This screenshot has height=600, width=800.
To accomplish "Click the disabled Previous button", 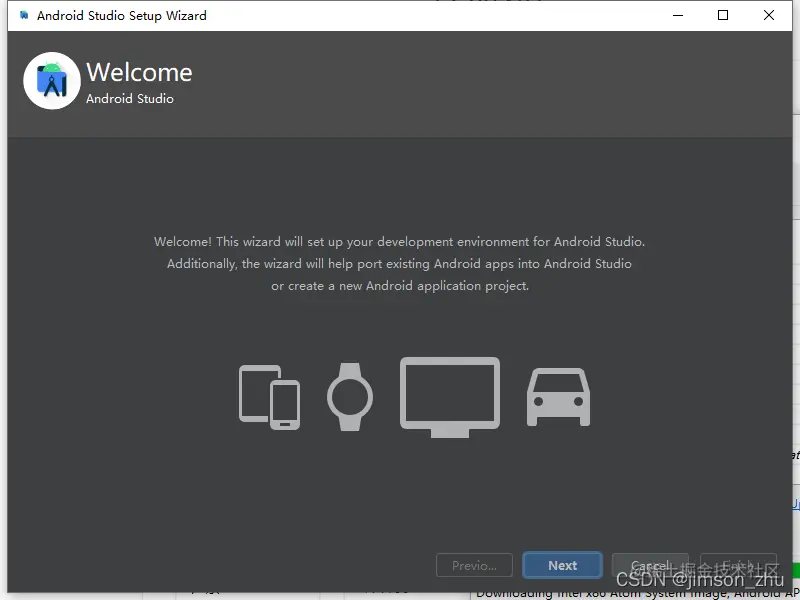I will tap(474, 565).
